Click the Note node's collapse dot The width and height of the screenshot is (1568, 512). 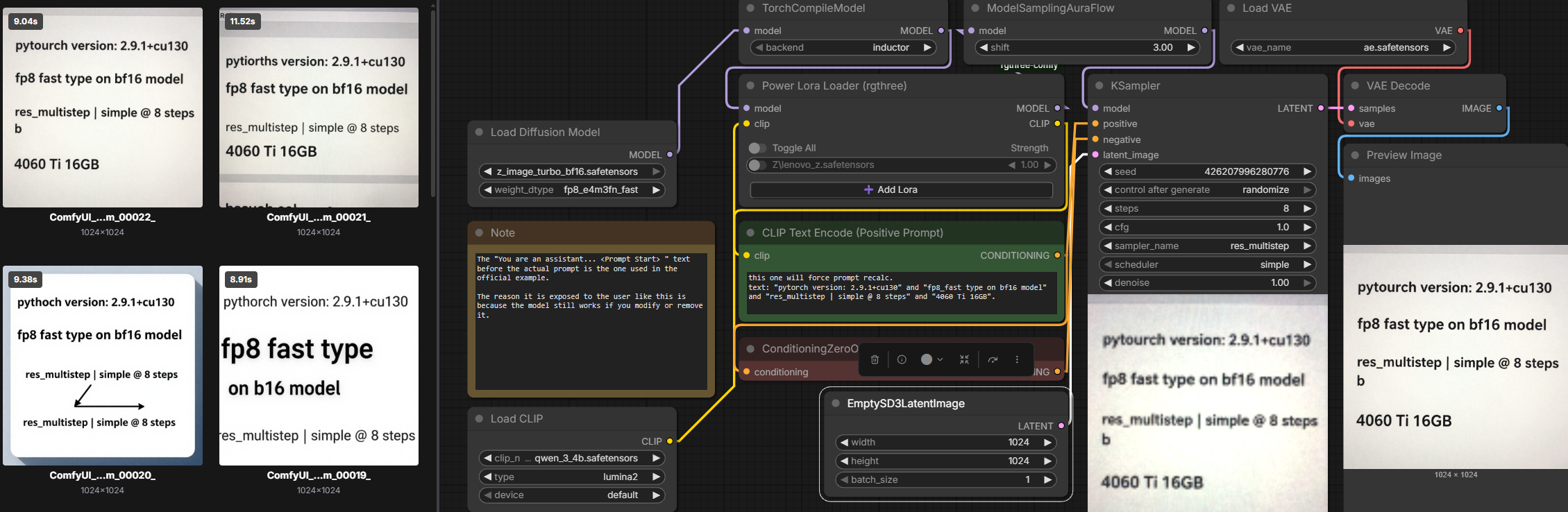(479, 233)
